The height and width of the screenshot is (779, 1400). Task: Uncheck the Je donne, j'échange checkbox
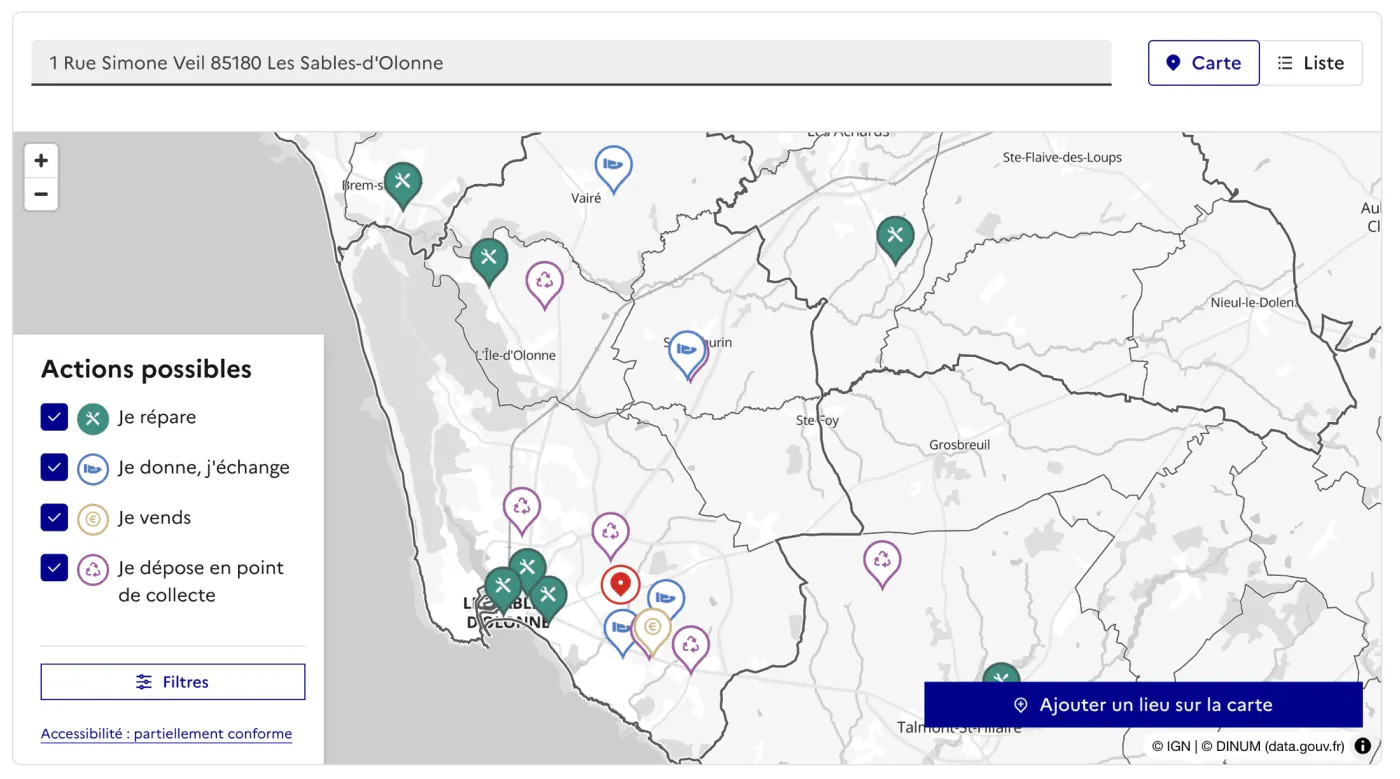tap(54, 467)
